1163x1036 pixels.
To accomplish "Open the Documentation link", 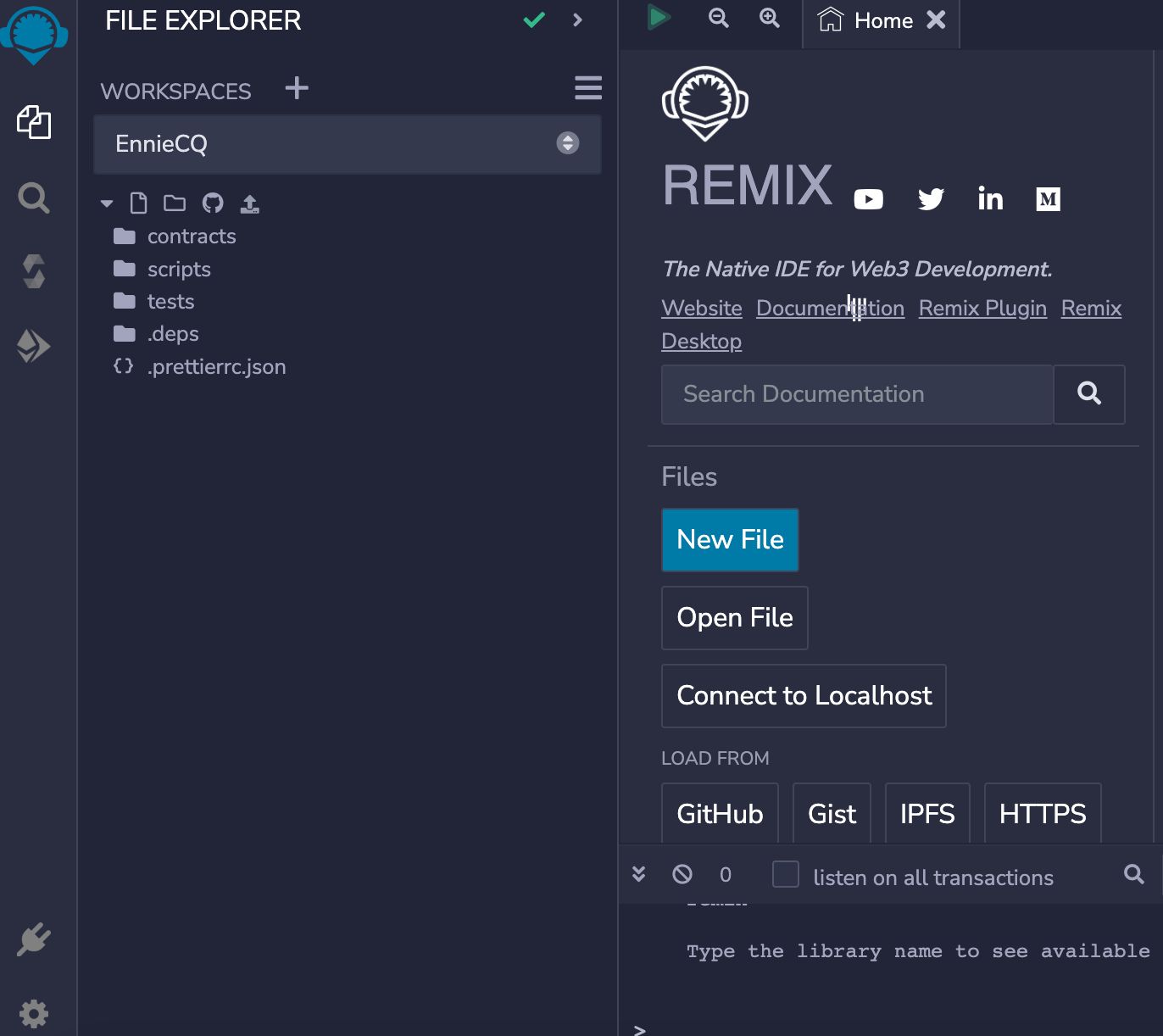I will pos(830,309).
